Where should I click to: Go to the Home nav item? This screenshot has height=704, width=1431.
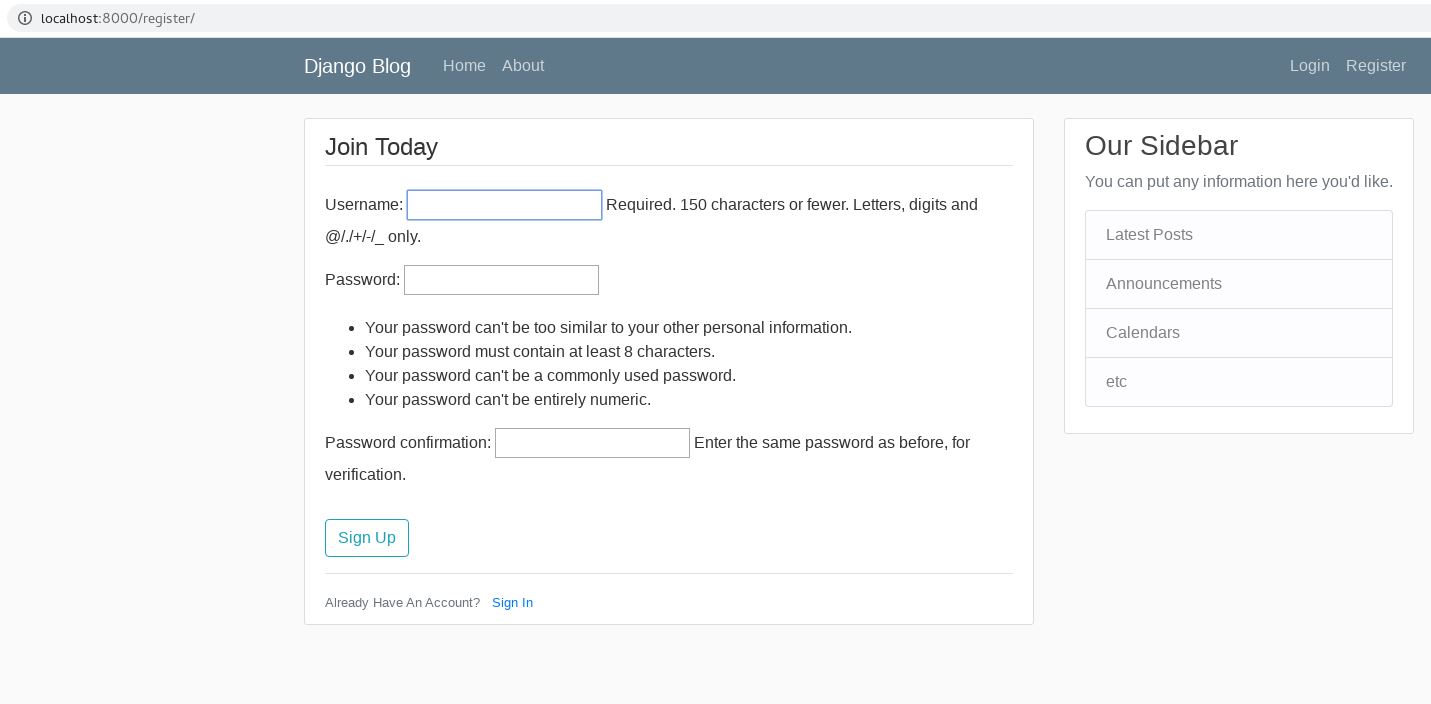pos(464,66)
